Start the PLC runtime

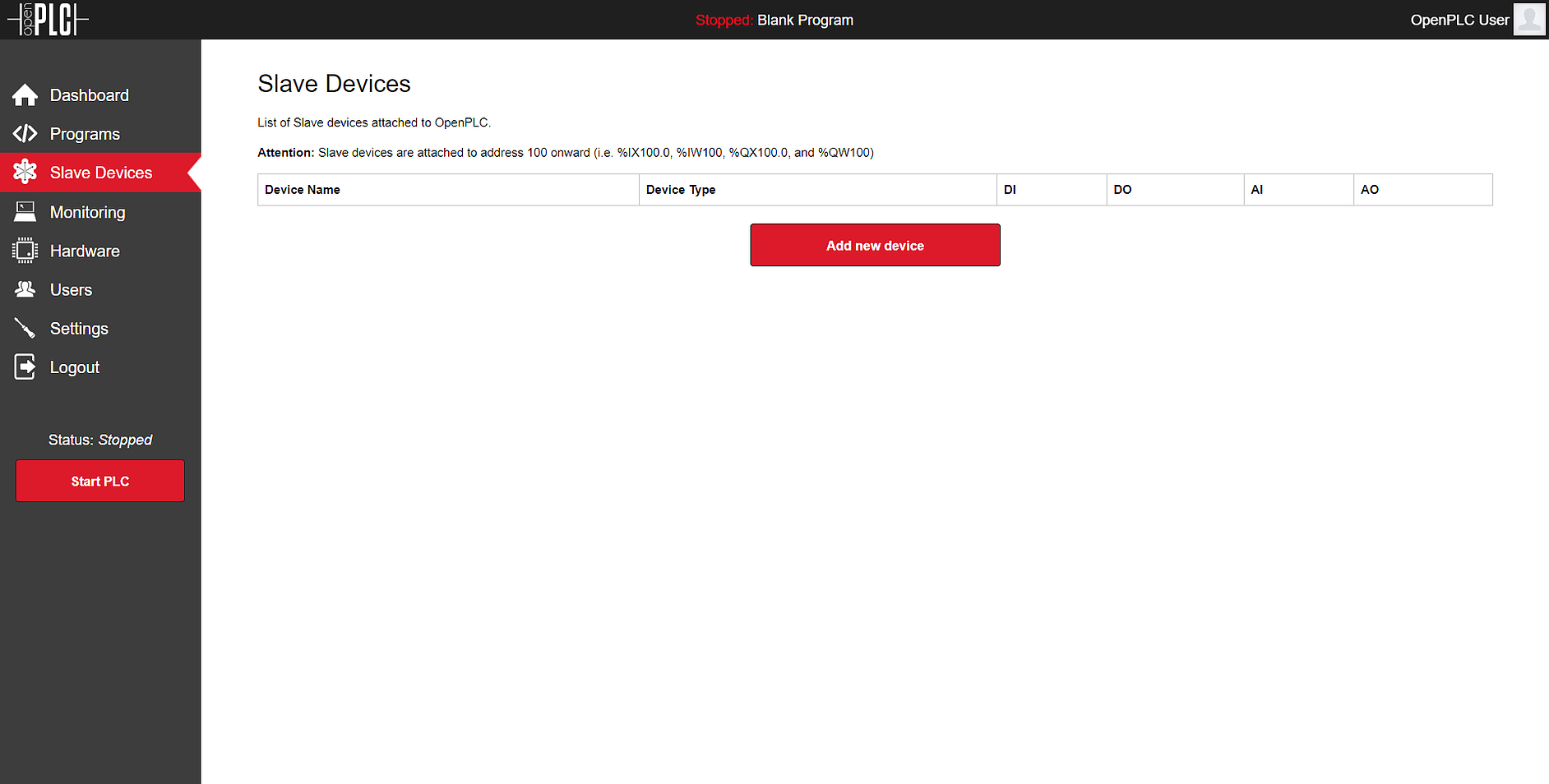tap(100, 481)
